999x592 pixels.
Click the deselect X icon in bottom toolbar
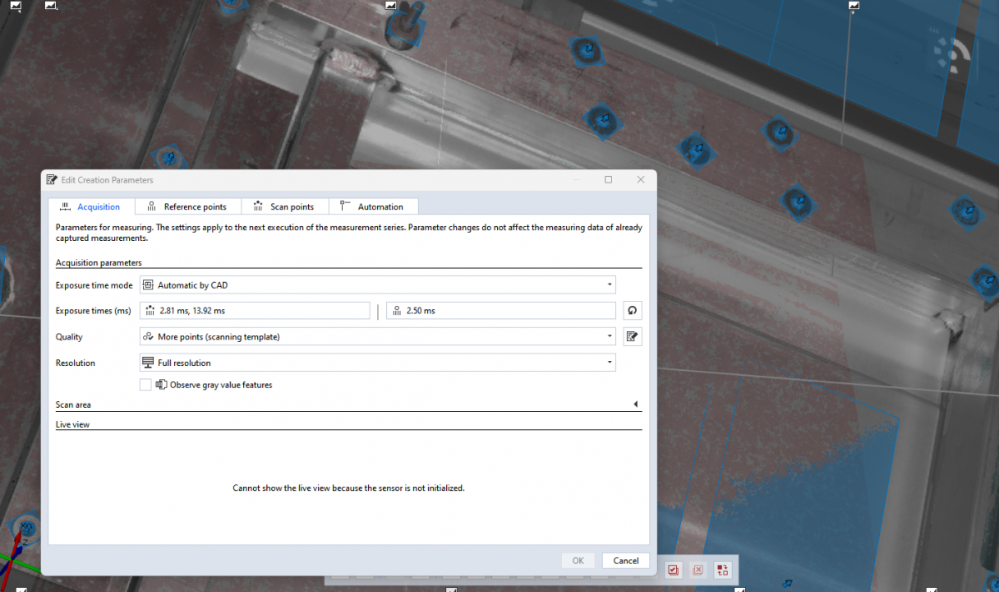pos(698,570)
